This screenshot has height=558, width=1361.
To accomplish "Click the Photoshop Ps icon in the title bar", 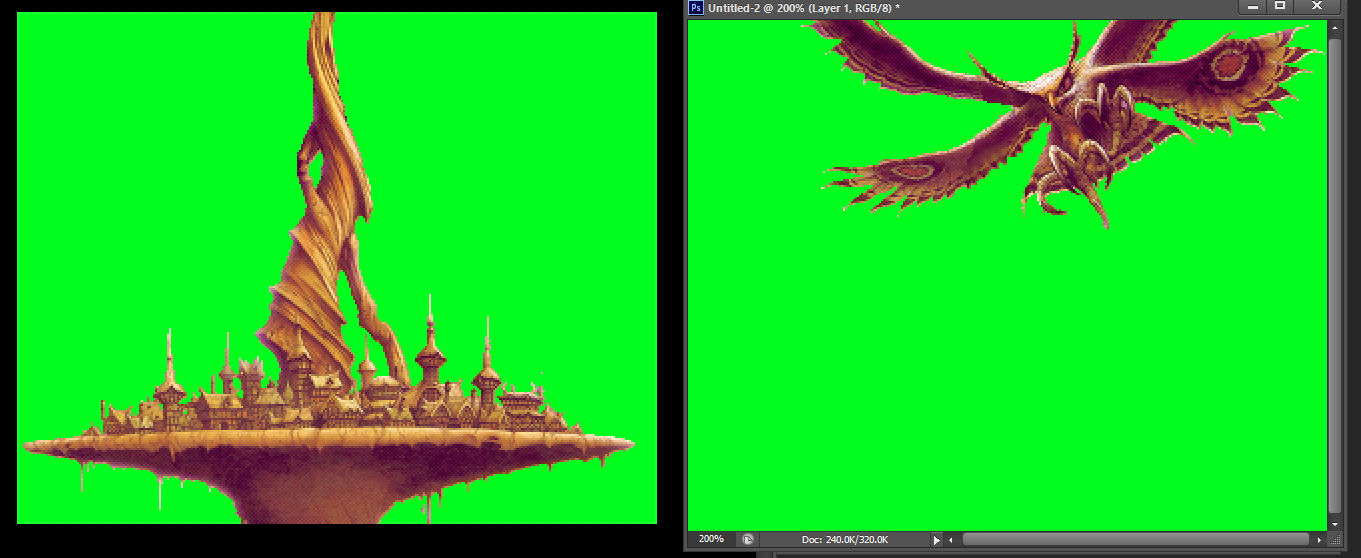I will (x=696, y=8).
